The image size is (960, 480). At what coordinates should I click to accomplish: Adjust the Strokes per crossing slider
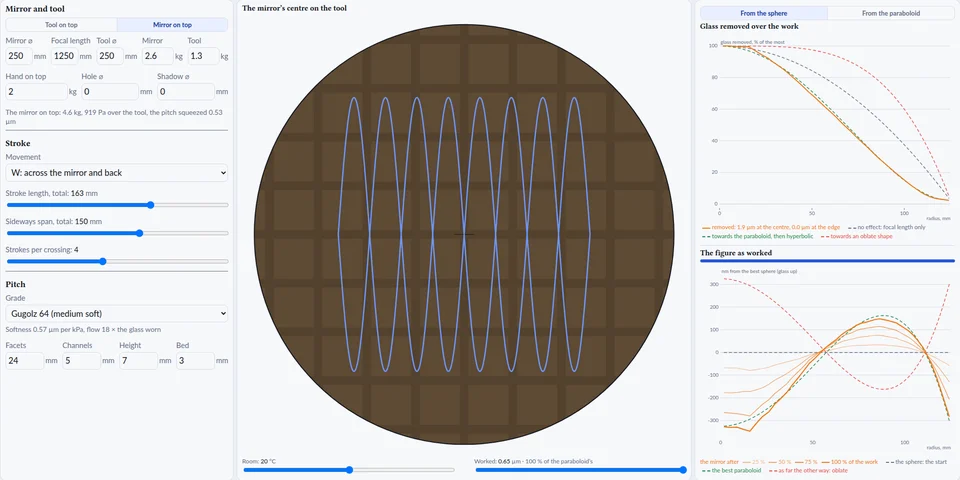[x=117, y=261]
